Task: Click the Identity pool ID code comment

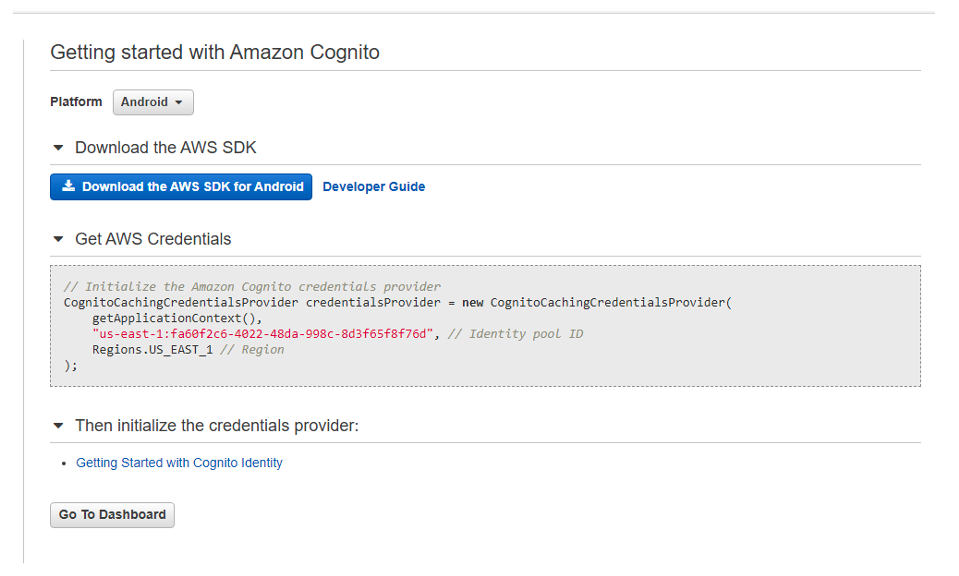Action: tap(515, 334)
